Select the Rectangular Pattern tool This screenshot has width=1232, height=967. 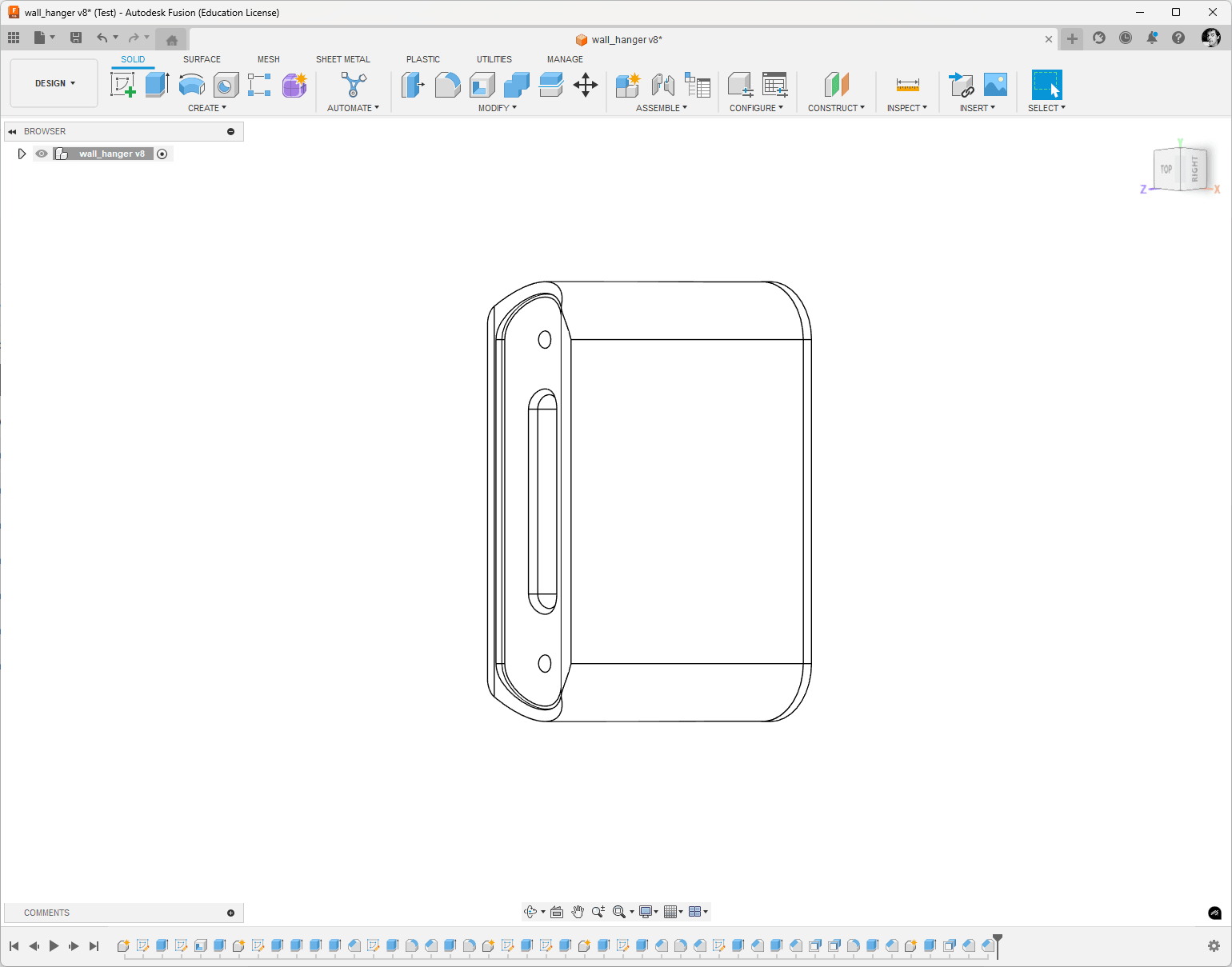[x=259, y=84]
